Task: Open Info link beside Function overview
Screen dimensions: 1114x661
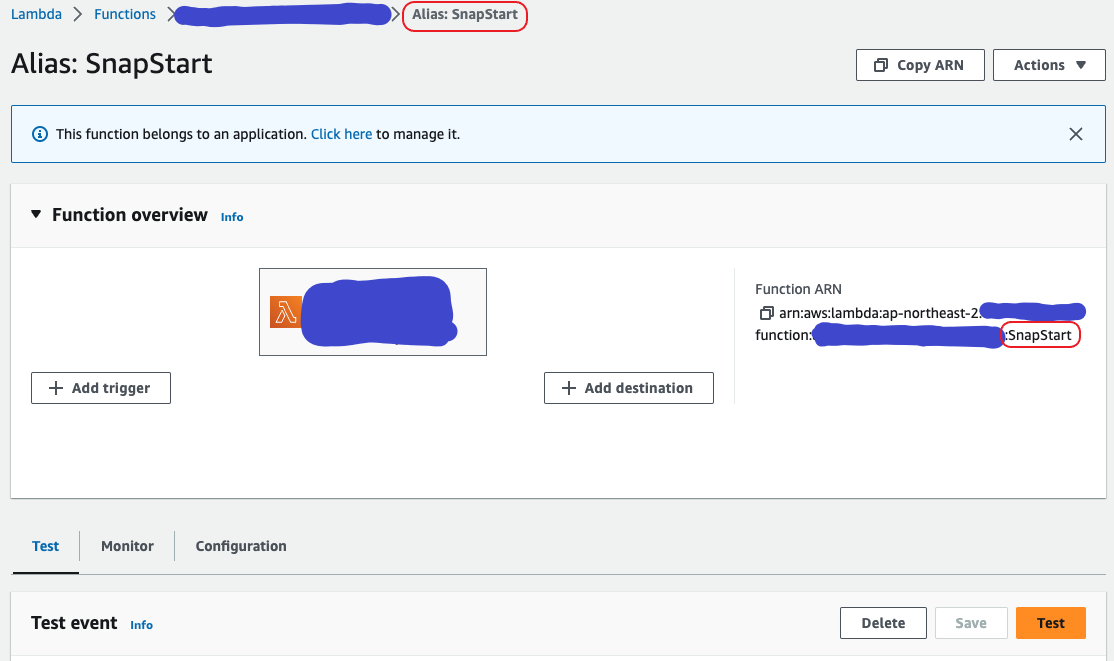Action: tap(232, 217)
